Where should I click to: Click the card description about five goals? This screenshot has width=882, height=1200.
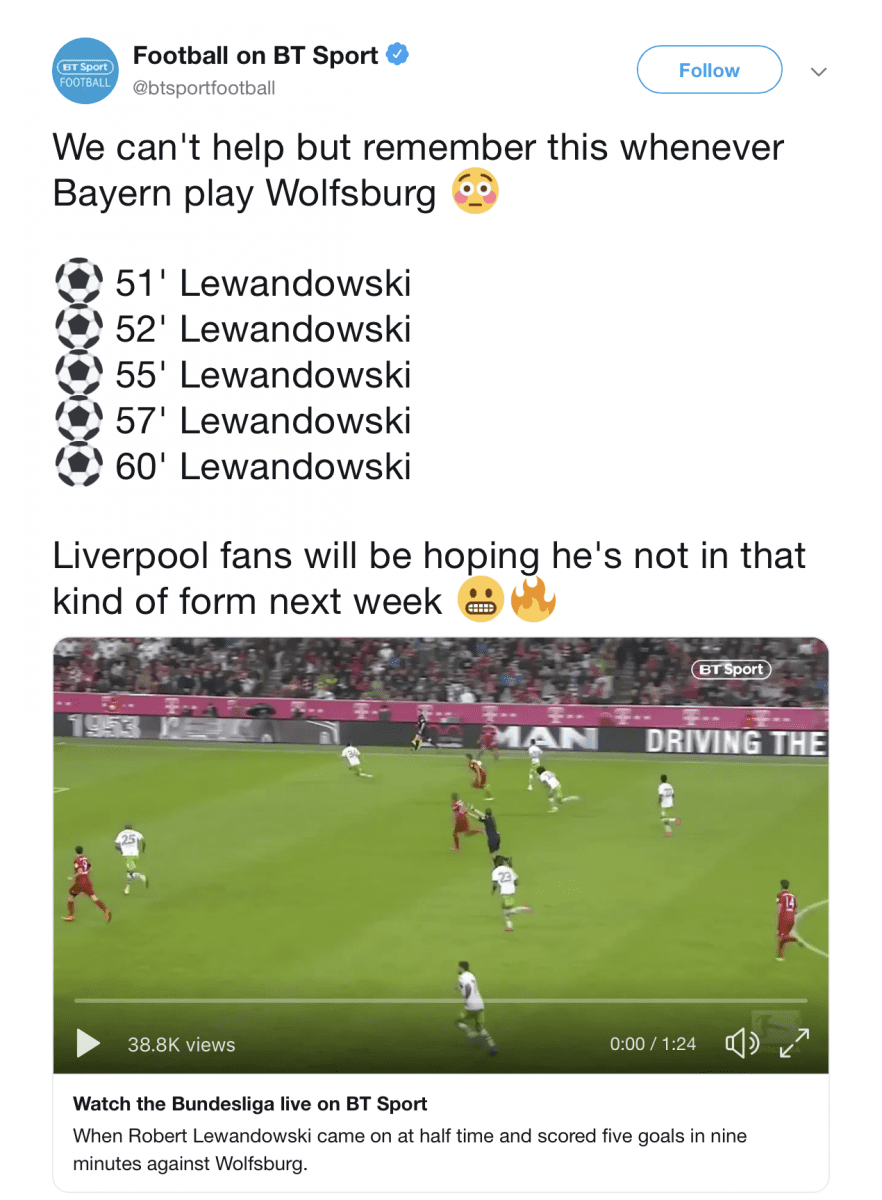coord(410,1150)
